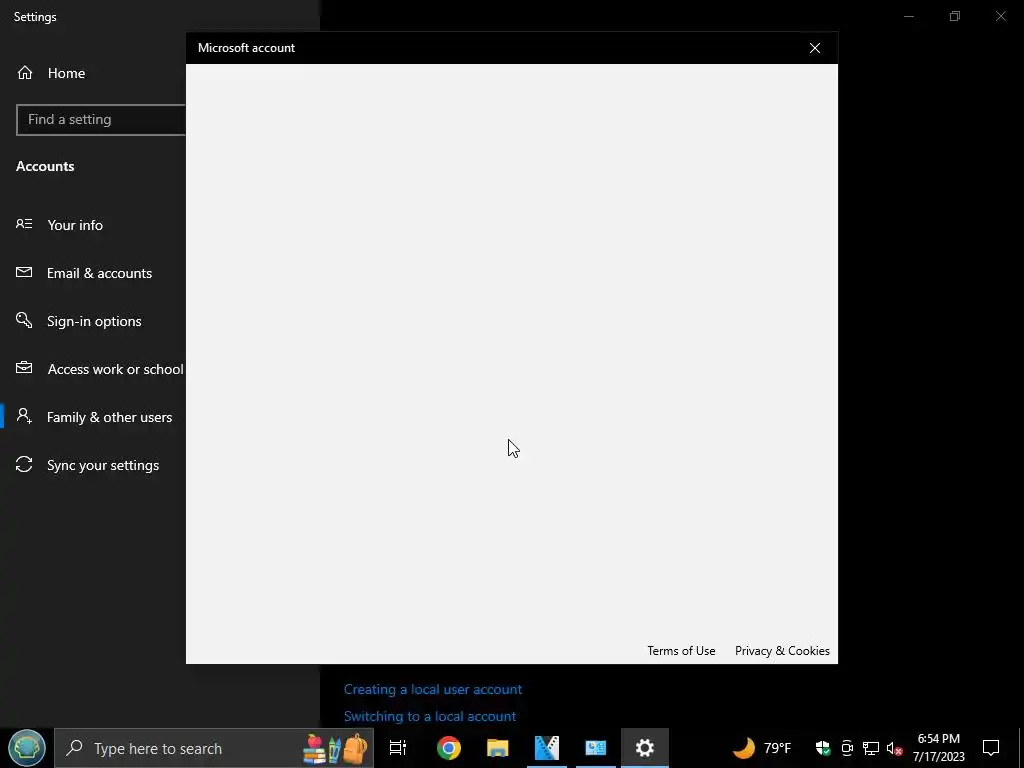The width and height of the screenshot is (1024, 768).
Task: Open the 79°F weather widget
Action: 761,748
